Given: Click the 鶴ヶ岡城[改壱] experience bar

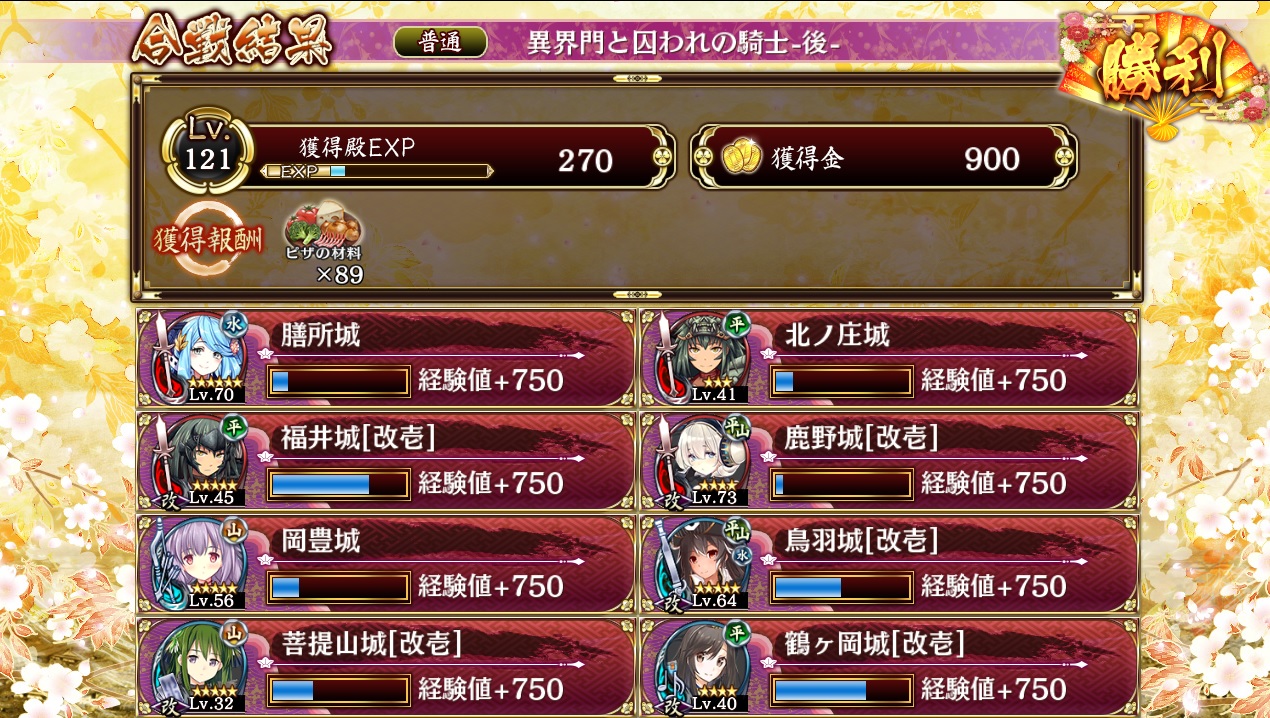Looking at the screenshot, I should (x=842, y=690).
